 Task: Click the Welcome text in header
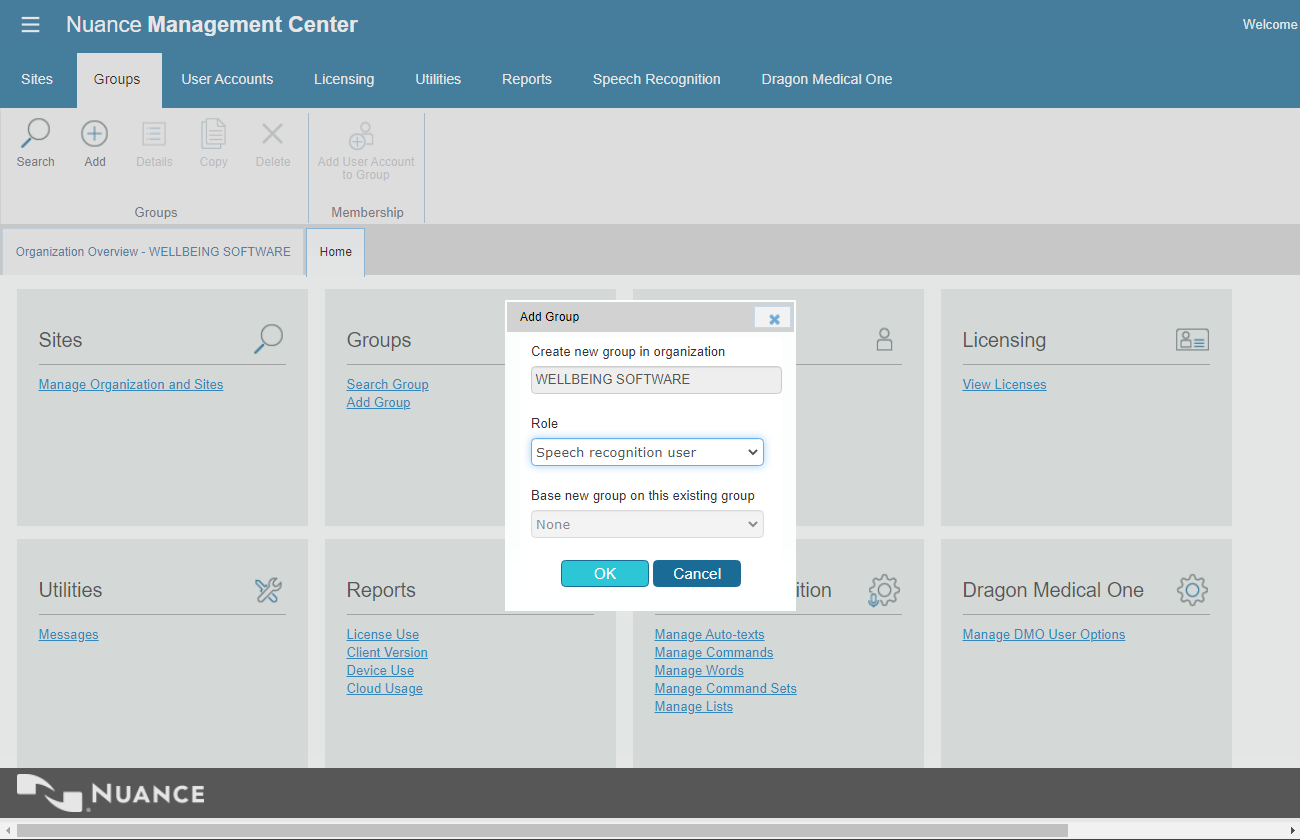[1270, 25]
